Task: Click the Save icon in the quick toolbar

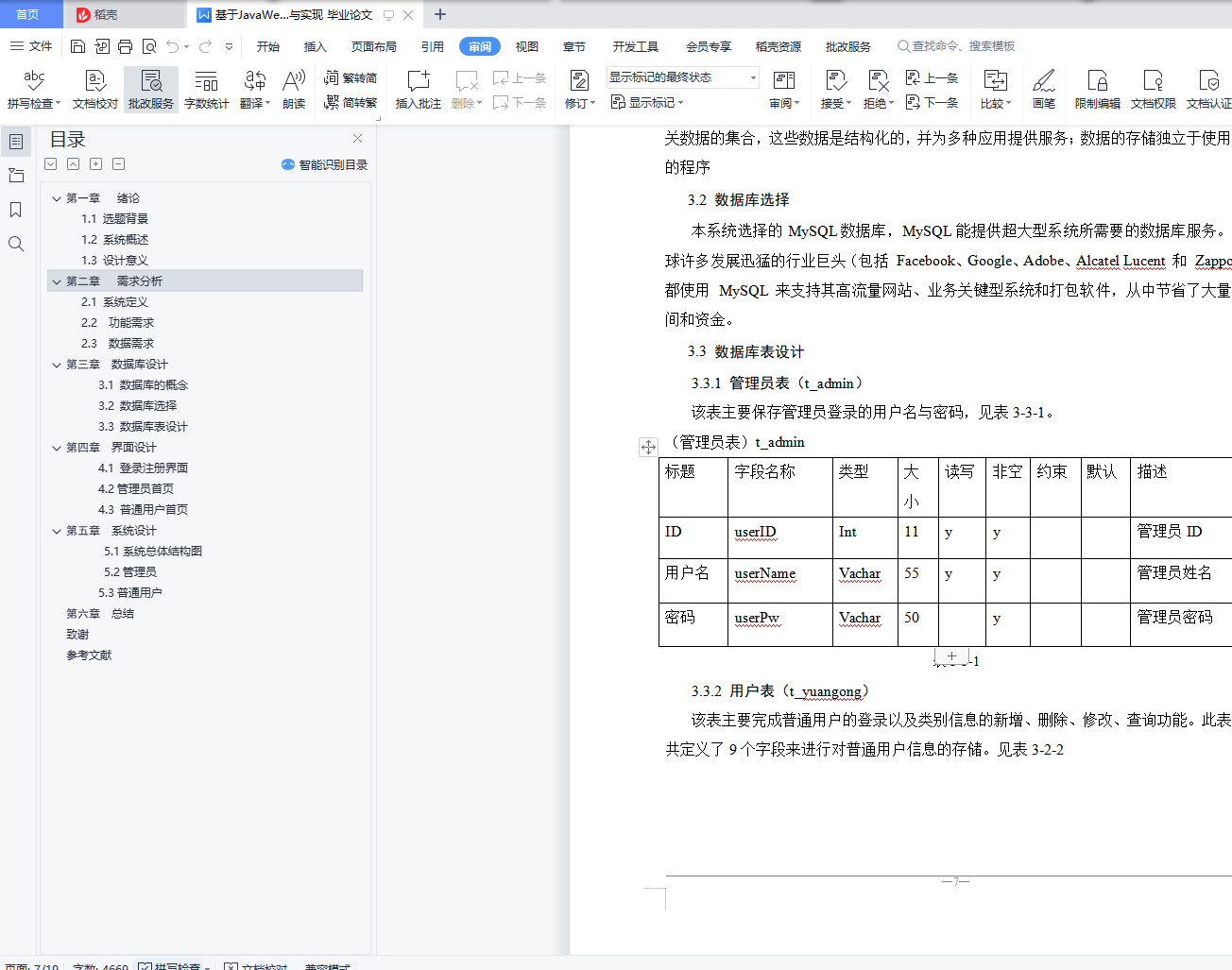Action: [x=78, y=46]
